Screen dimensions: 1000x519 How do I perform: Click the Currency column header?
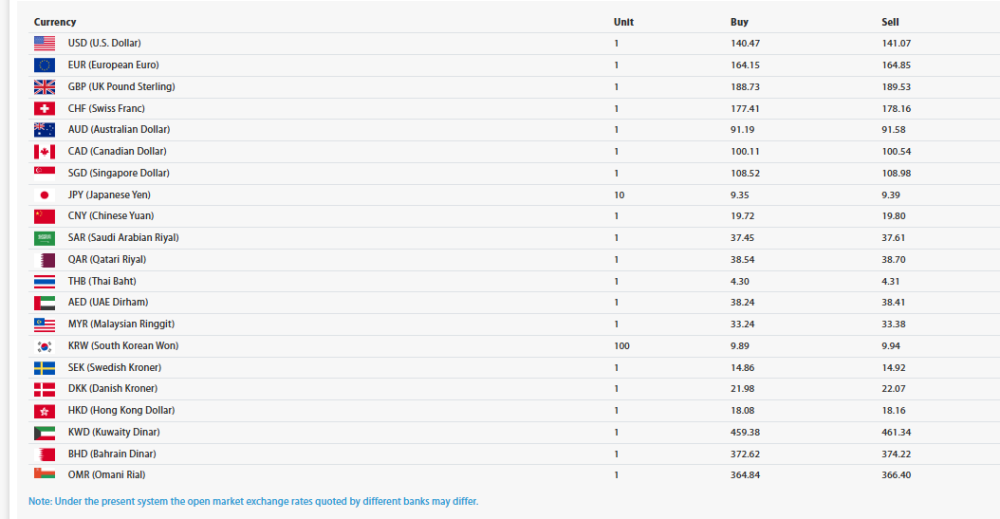pos(55,22)
